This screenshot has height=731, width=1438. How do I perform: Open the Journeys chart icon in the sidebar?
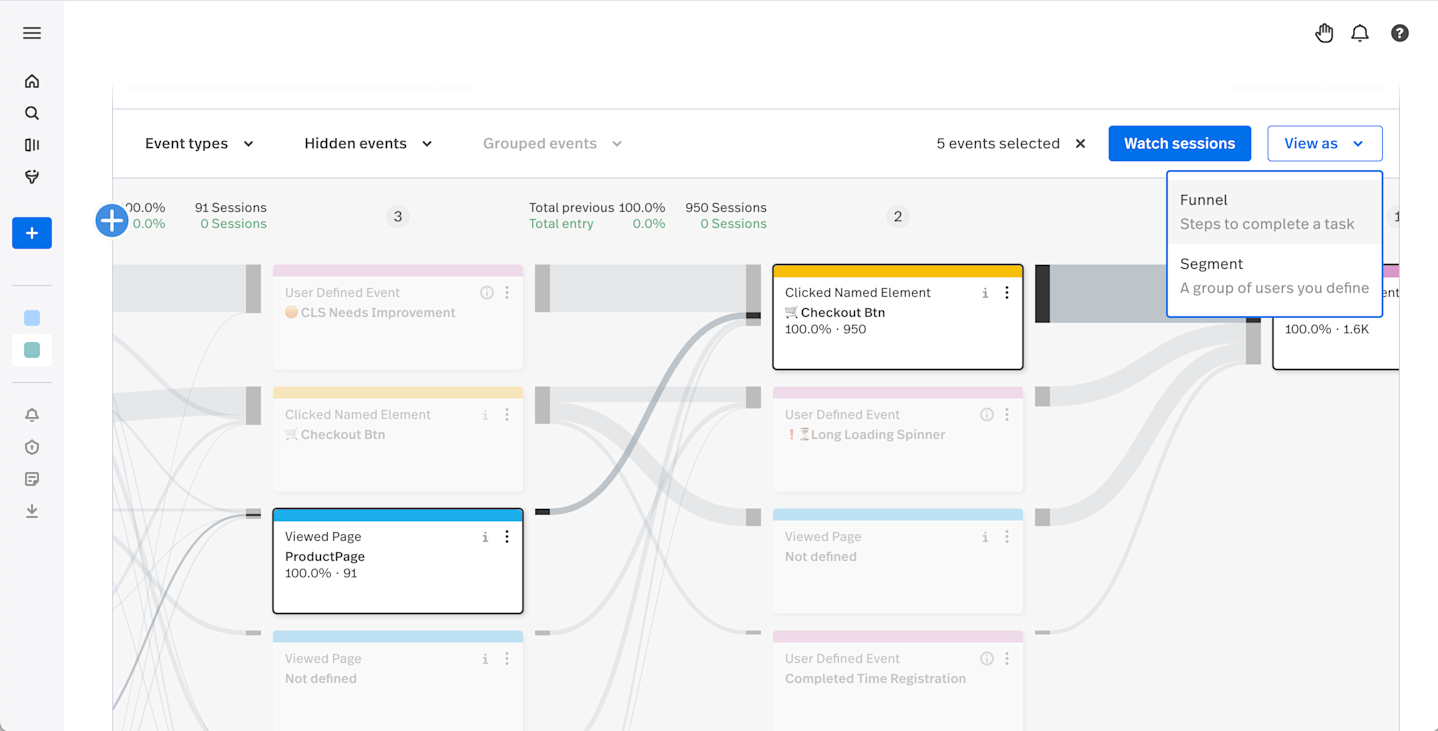tap(32, 144)
